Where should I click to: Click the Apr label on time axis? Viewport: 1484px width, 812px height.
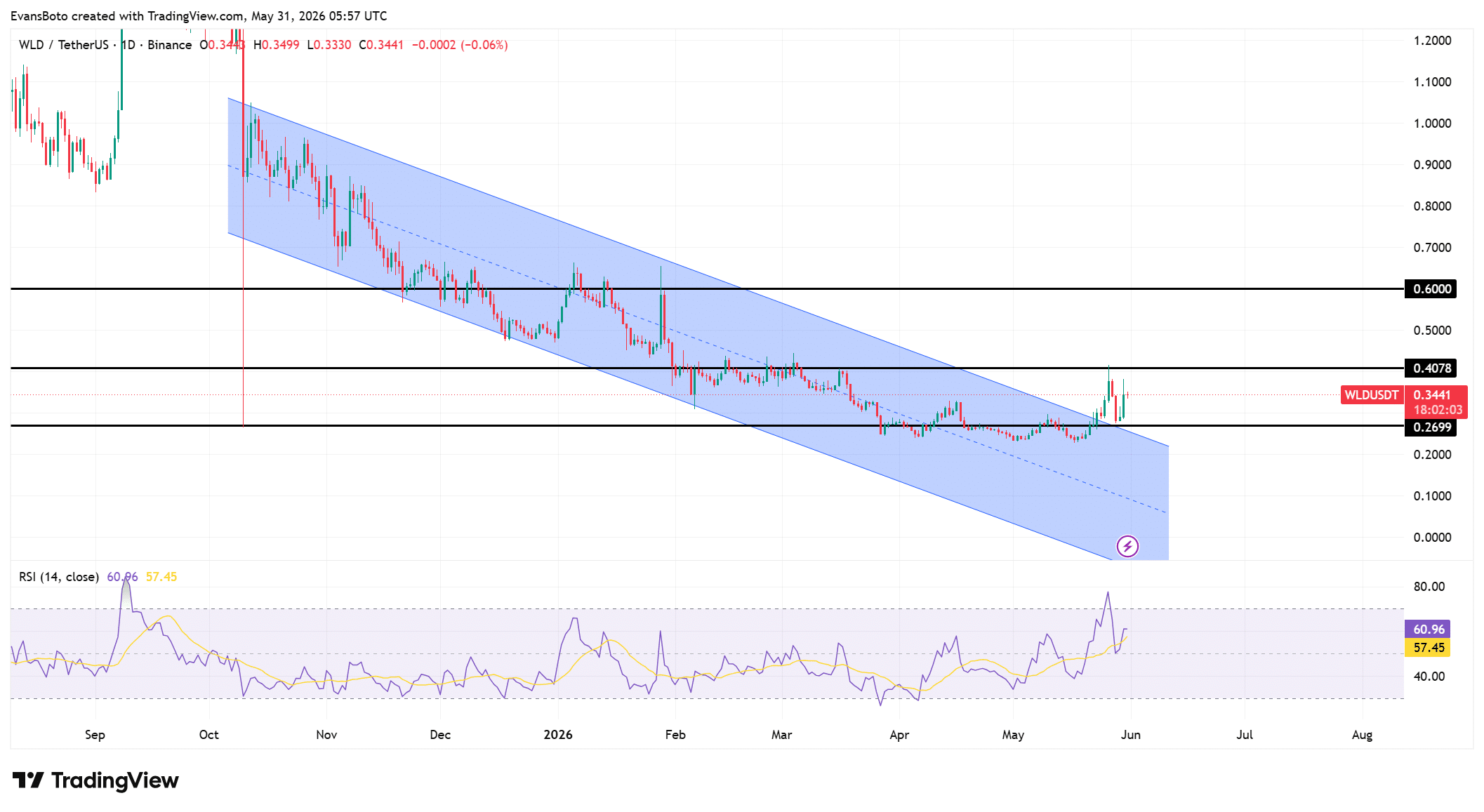click(x=899, y=735)
